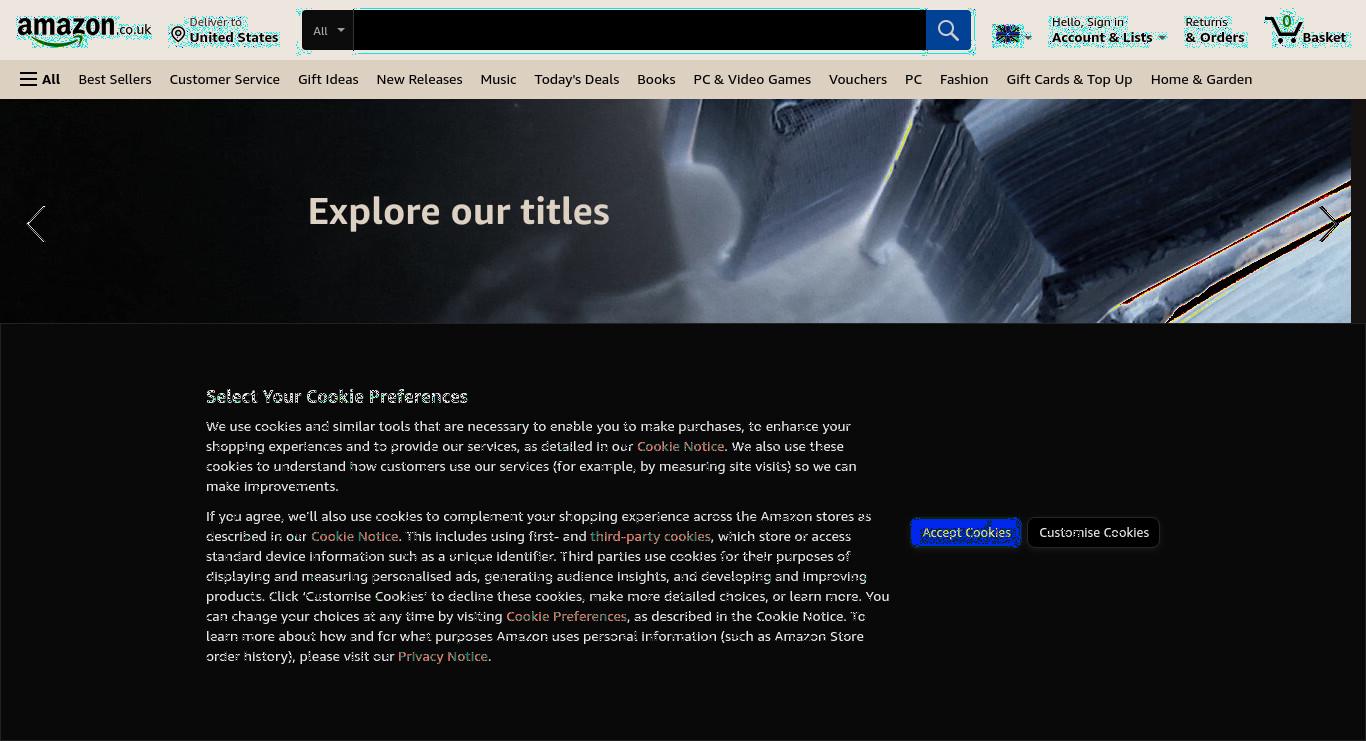
Task: Open Fashion menu item
Action: click(964, 79)
